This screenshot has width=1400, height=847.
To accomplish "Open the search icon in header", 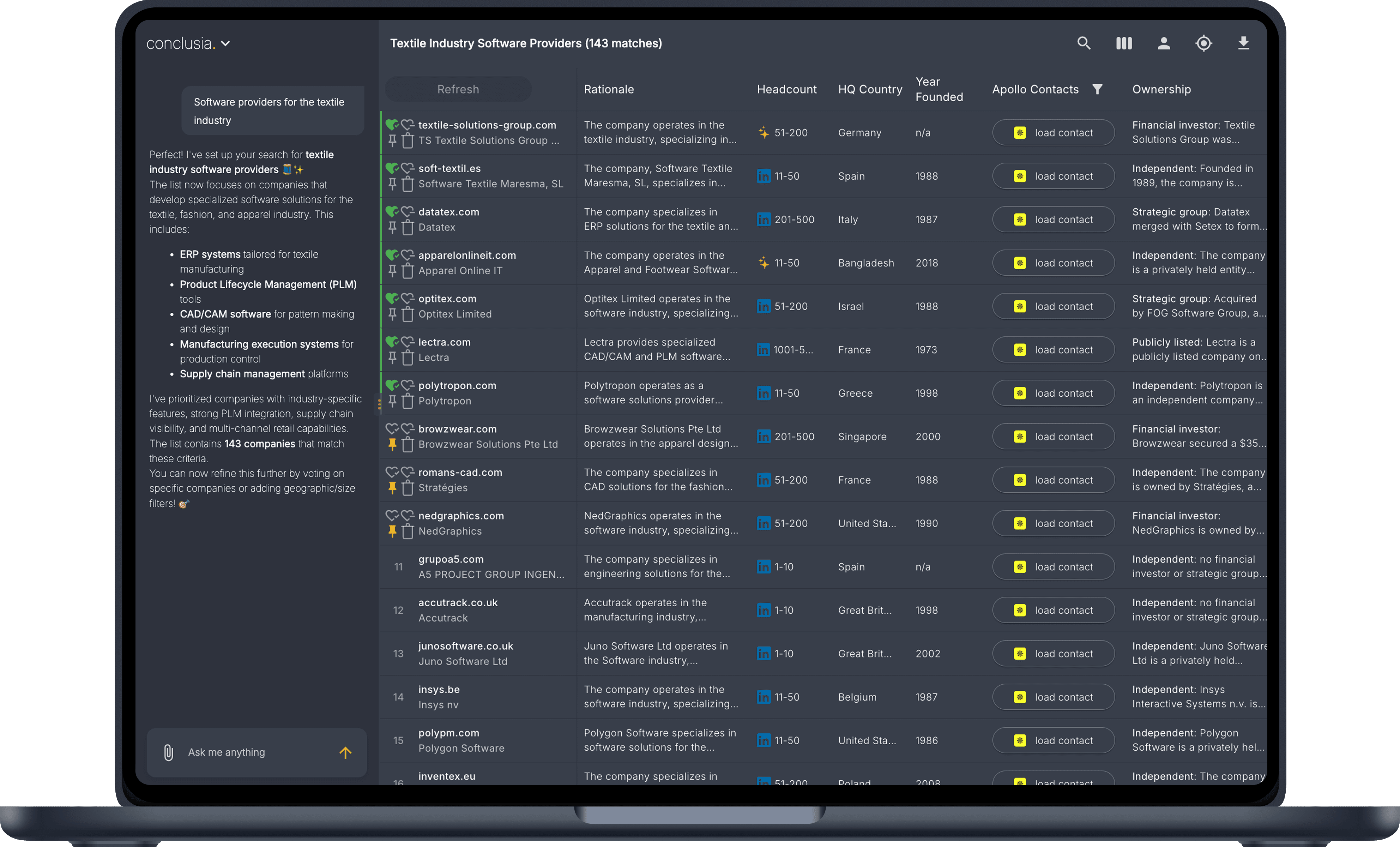I will 1084,43.
